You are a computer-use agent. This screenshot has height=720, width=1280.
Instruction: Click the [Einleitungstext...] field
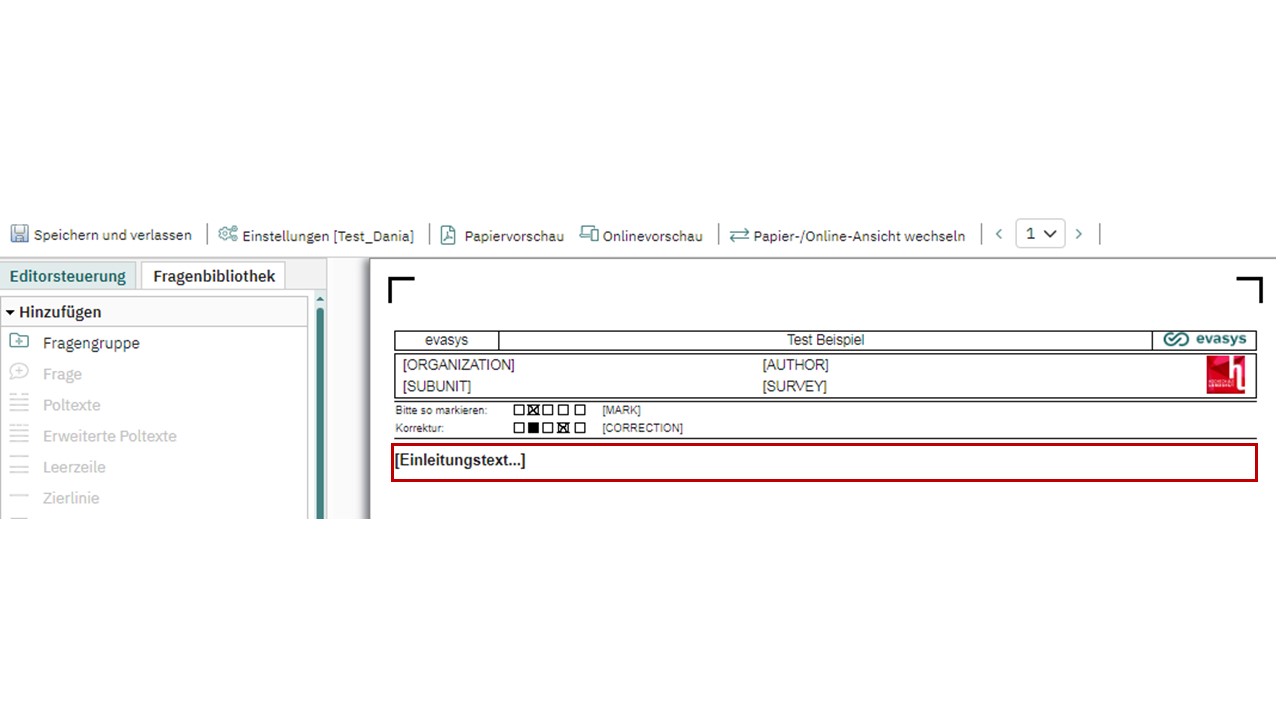824,462
